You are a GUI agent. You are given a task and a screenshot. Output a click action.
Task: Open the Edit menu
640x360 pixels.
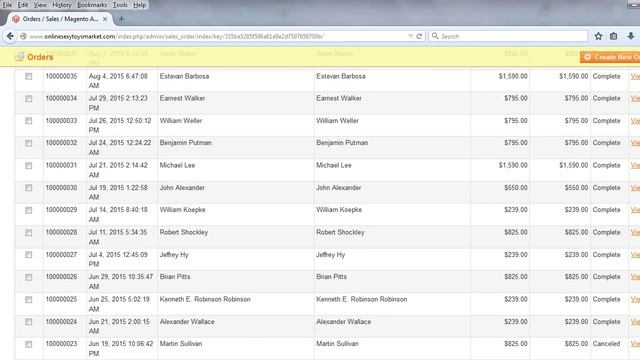[x=23, y=5]
